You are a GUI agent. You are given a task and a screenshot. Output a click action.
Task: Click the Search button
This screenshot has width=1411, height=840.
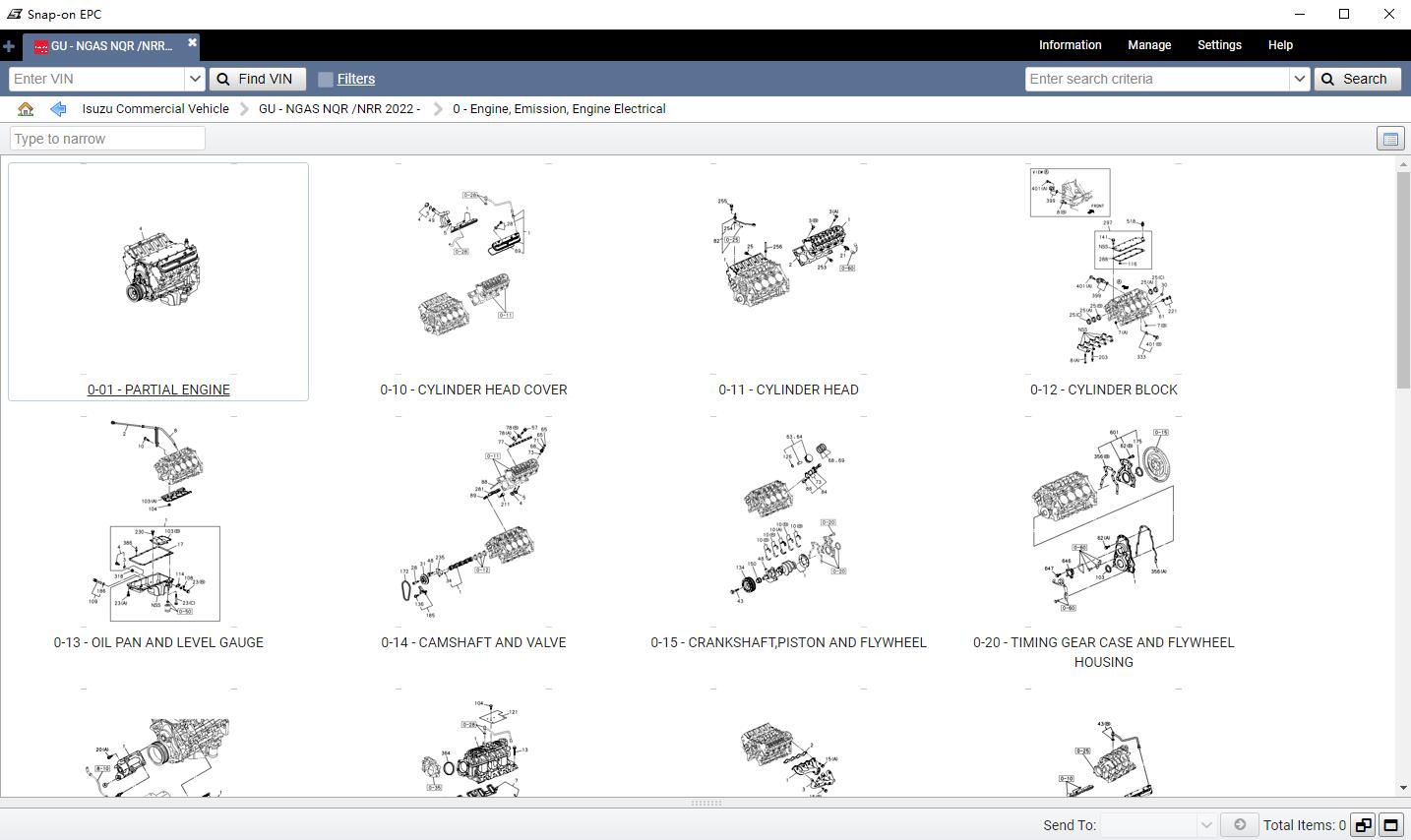(1358, 79)
